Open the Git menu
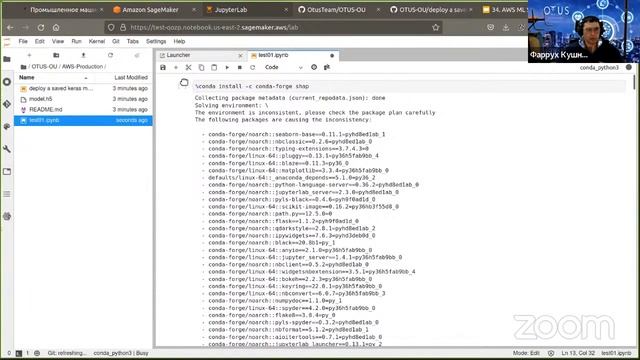The height and width of the screenshot is (360, 640). (116, 42)
